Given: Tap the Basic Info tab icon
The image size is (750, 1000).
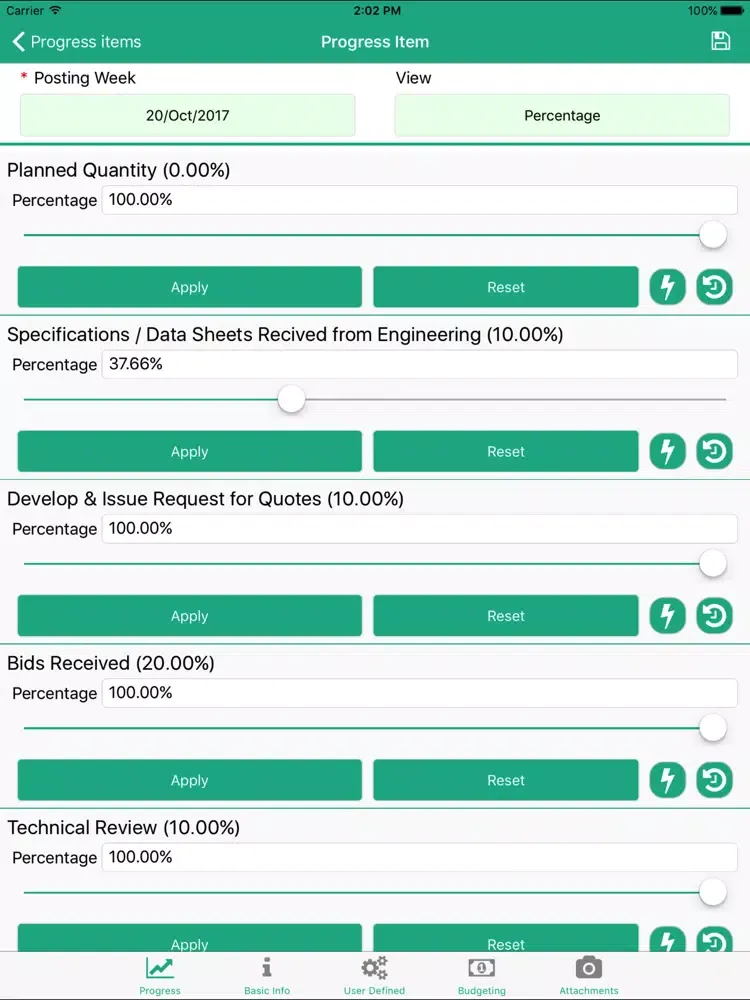Looking at the screenshot, I should coord(266,966).
